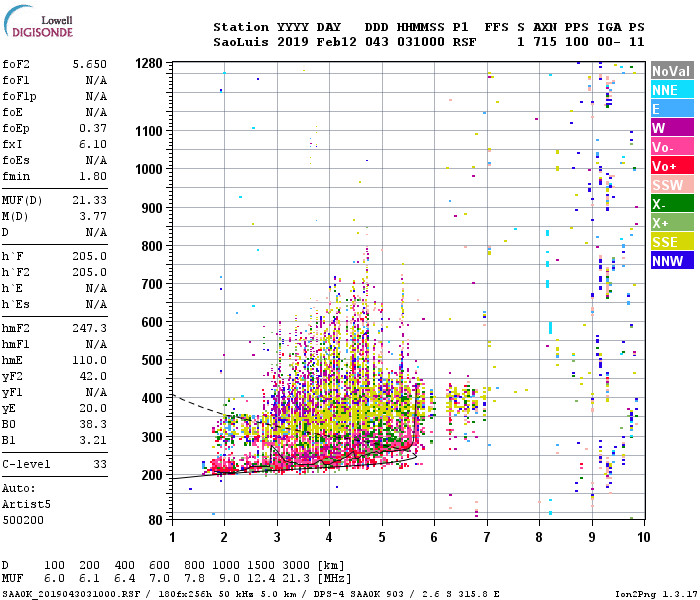Select the W purple legend swatch
Viewport: 700px width, 600px height.
click(672, 128)
